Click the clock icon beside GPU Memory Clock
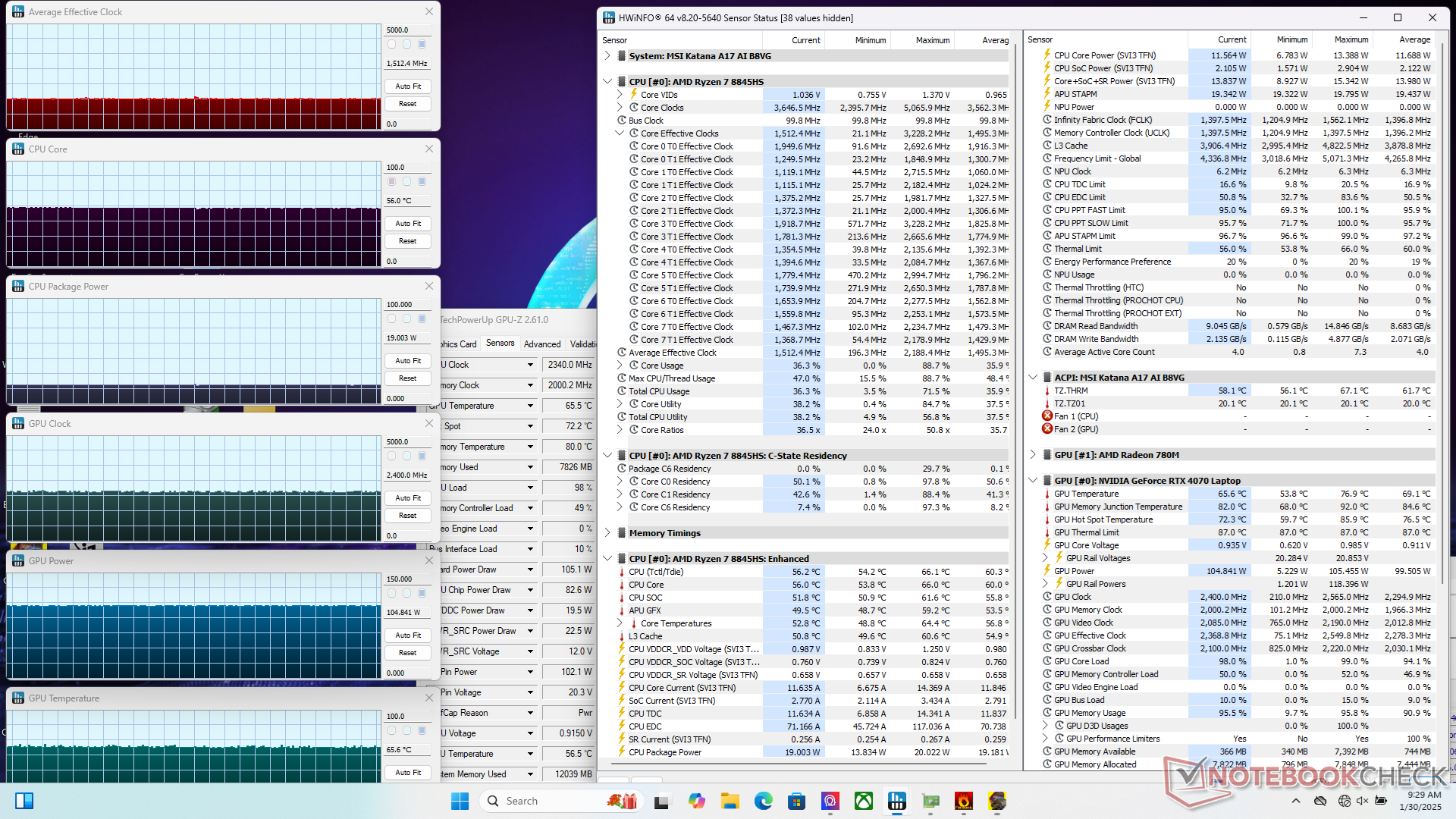 pos(1047,610)
